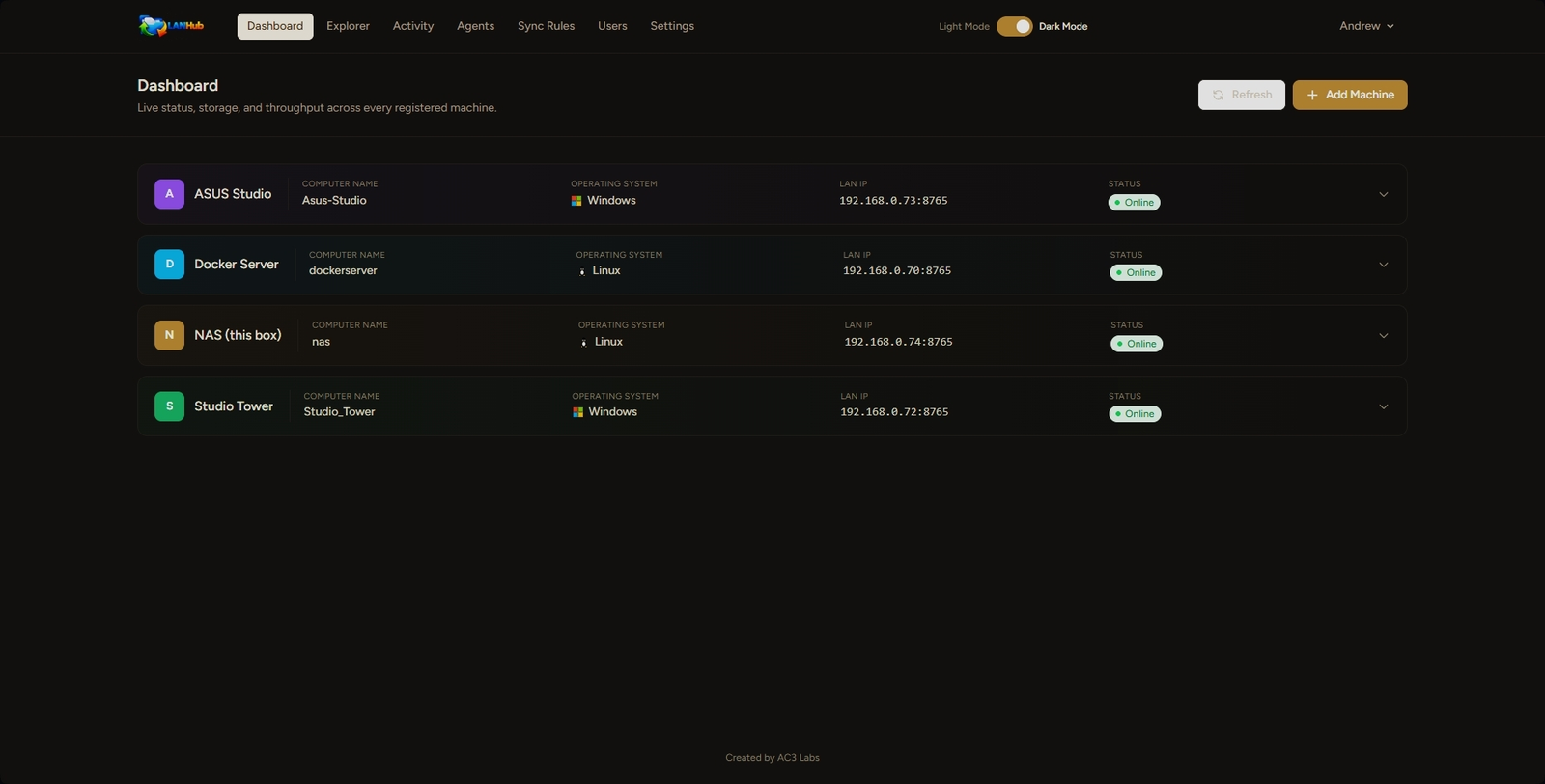Click the Created by AC3 Labs footer text
1545x784 pixels.
772,758
